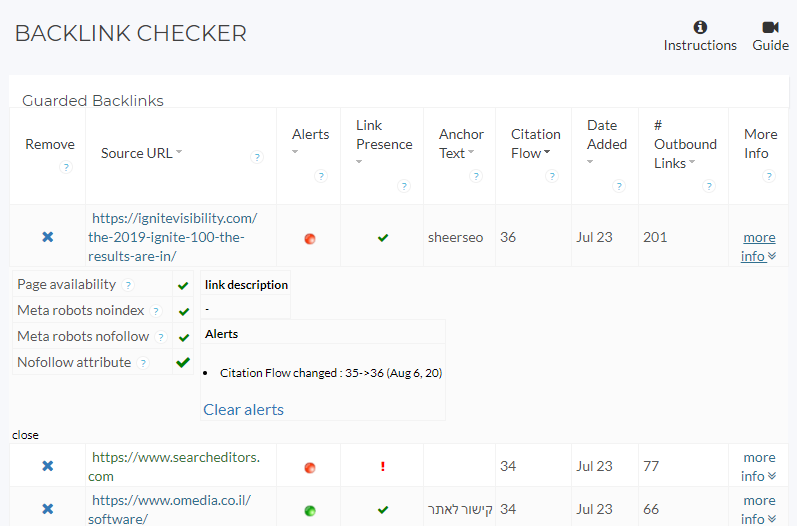Open help tooltip for Anchor Text column

pos(475,176)
